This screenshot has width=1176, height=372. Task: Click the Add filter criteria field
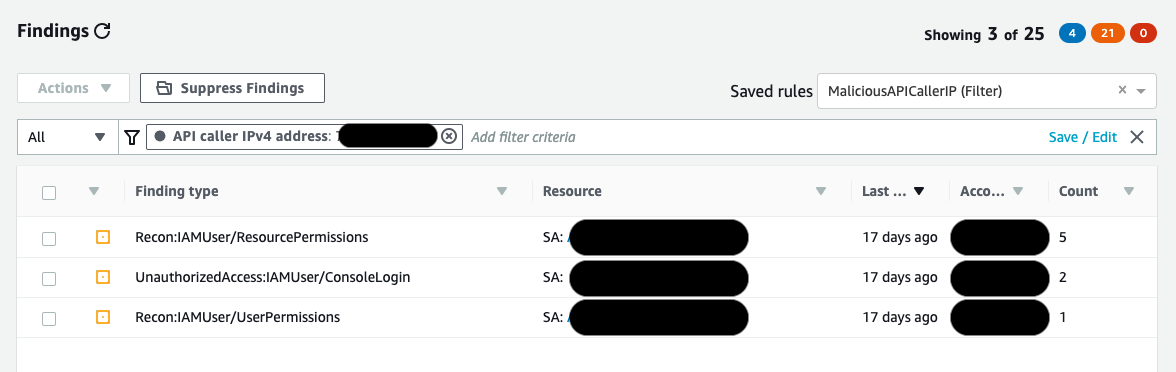tap(523, 137)
